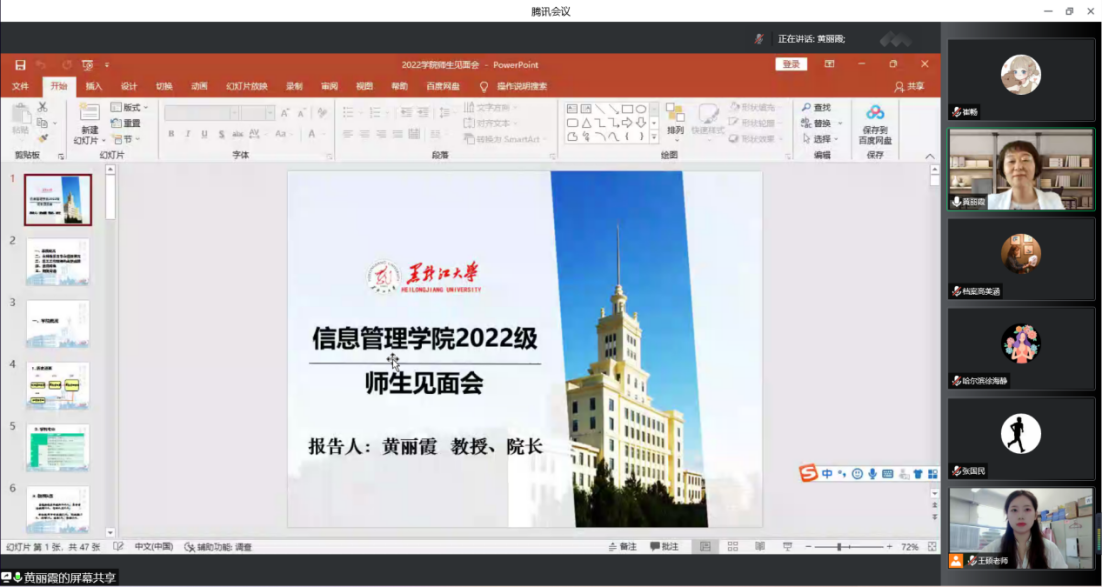Open the Select (选择) dropdown
Viewport: 1102px width, 587px height.
[820, 139]
